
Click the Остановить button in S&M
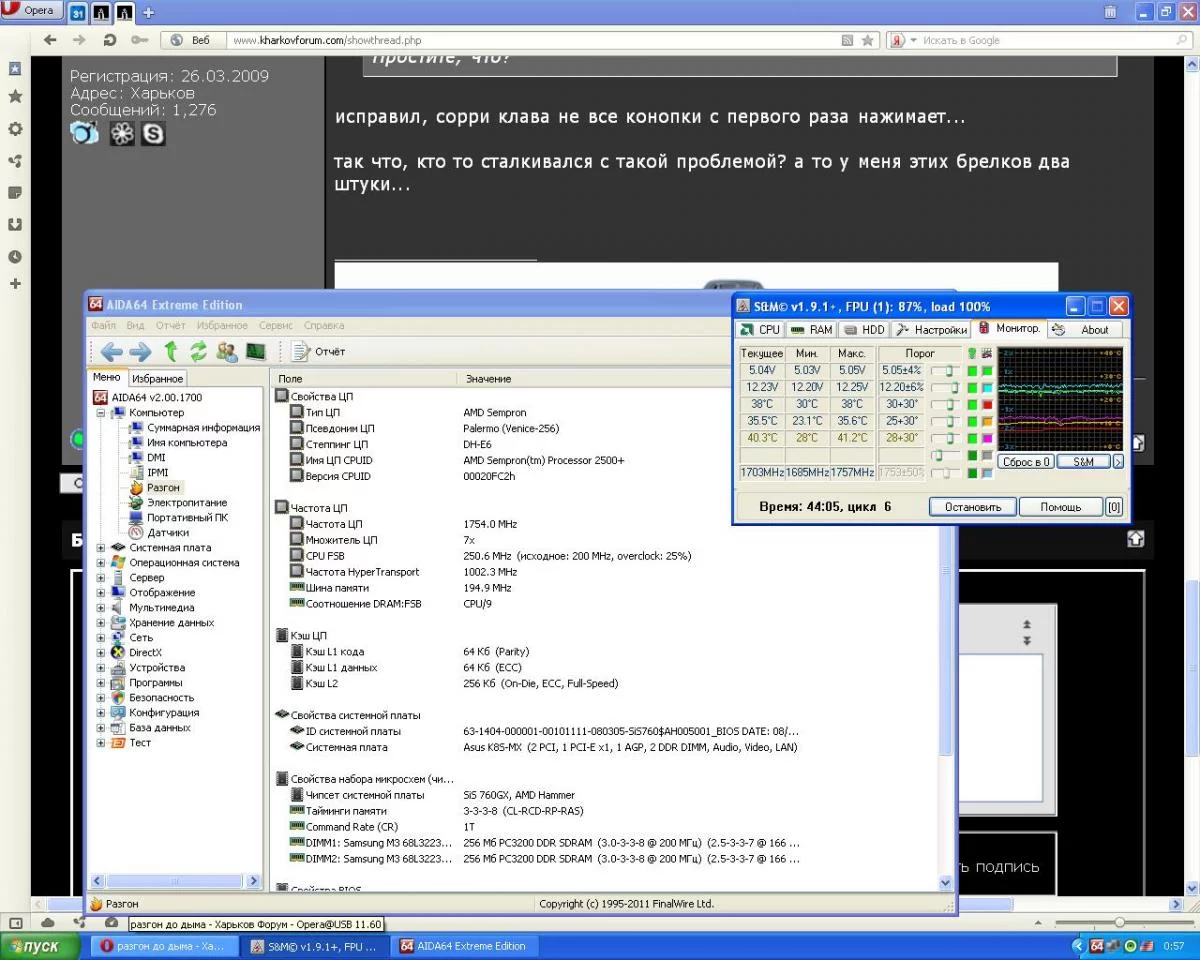(973, 507)
